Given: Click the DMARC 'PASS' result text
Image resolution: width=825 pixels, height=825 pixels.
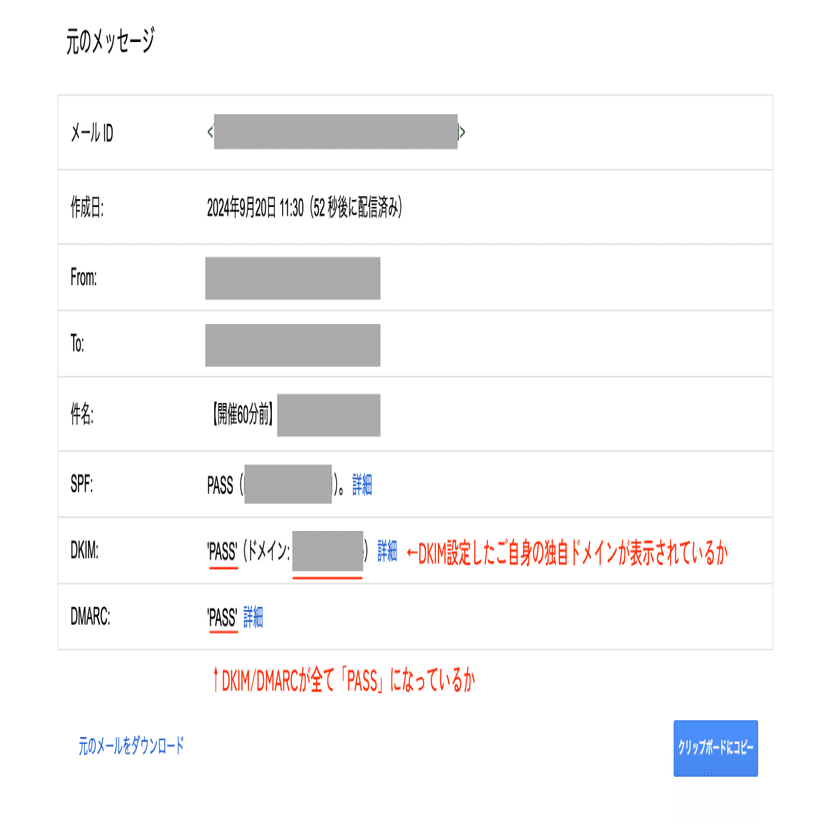Looking at the screenshot, I should pos(221,617).
